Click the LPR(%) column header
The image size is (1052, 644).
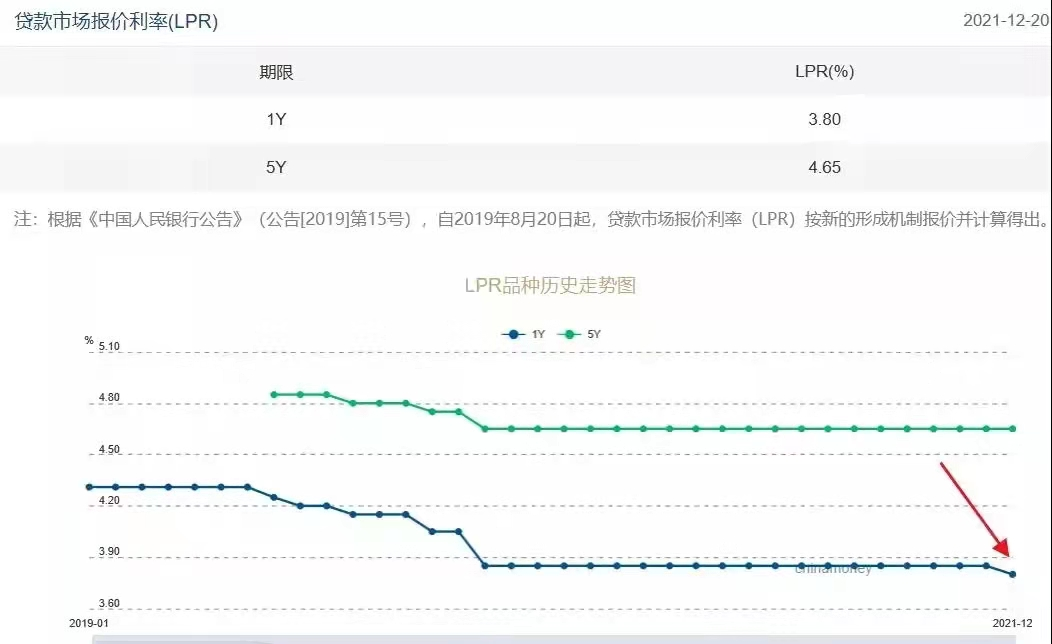[825, 71]
